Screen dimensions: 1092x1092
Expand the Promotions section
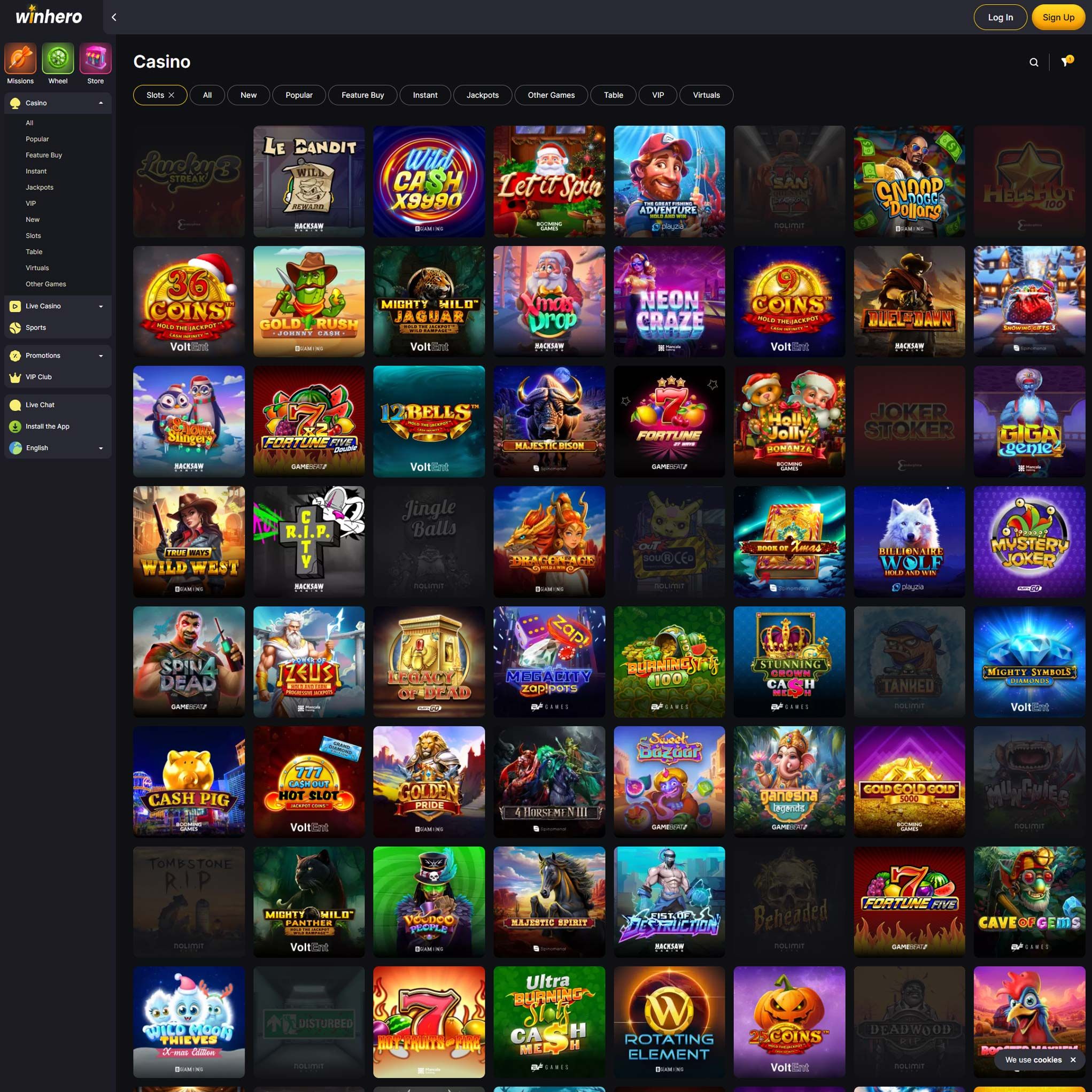(x=101, y=355)
